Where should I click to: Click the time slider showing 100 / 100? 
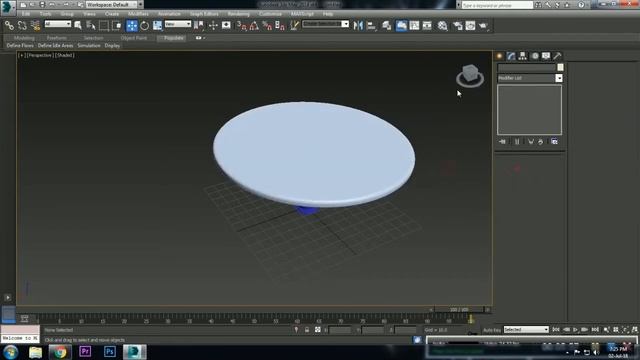point(459,310)
